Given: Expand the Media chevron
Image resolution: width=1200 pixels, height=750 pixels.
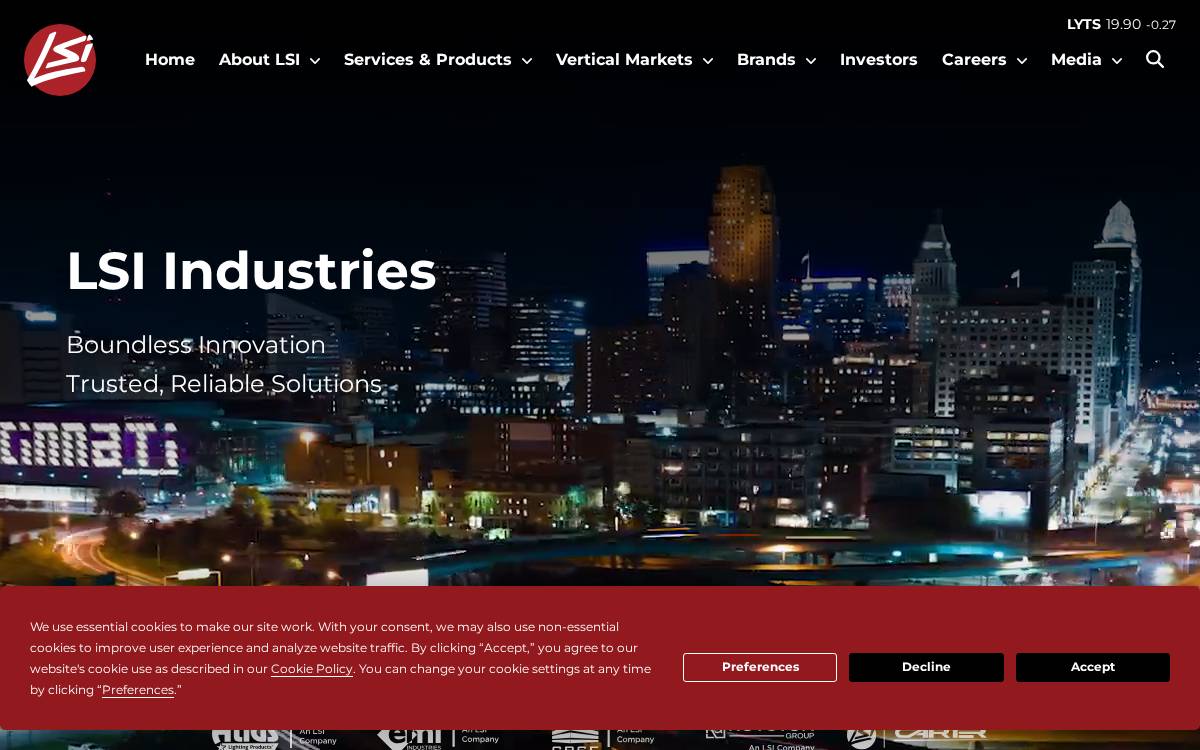Looking at the screenshot, I should [1117, 61].
